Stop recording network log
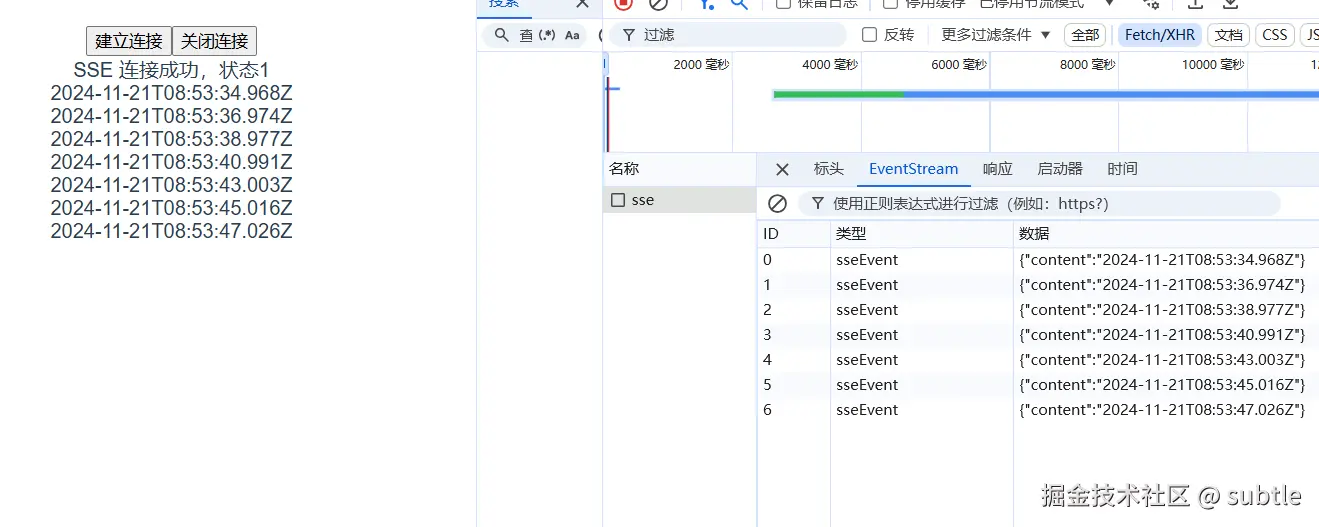The height and width of the screenshot is (527, 1319). pos(623,4)
